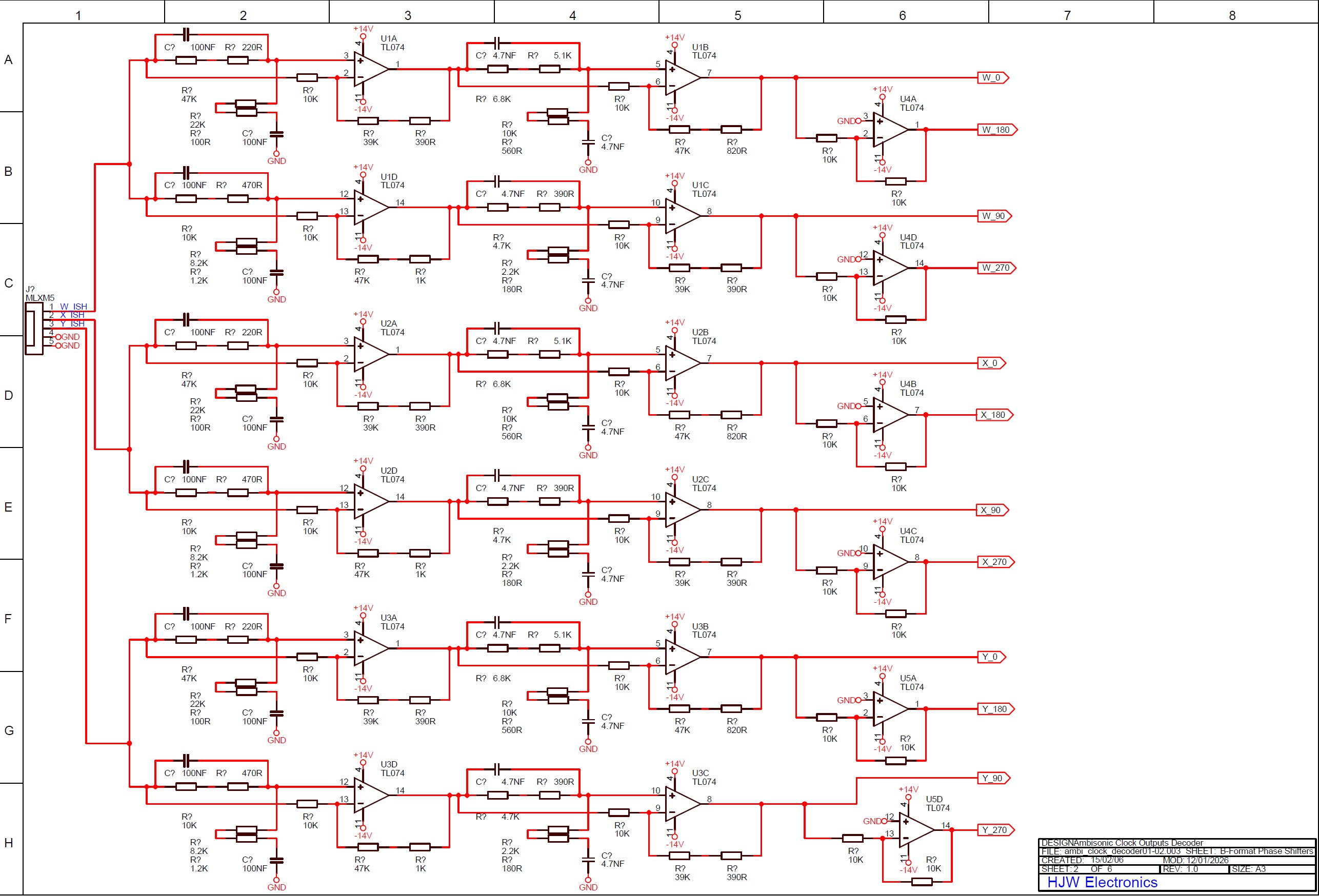Select the Y_270 output port tag
The width and height of the screenshot is (1319, 896).
click(995, 829)
